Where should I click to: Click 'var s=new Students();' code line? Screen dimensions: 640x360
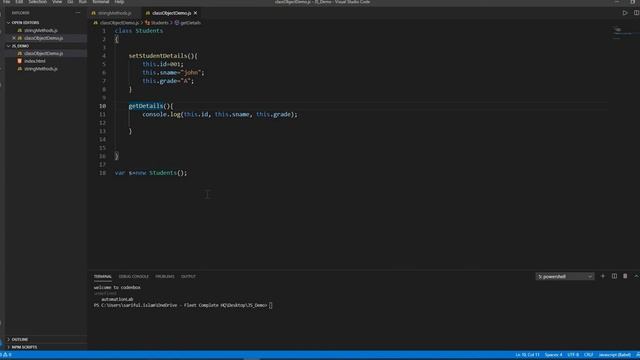[151, 173]
